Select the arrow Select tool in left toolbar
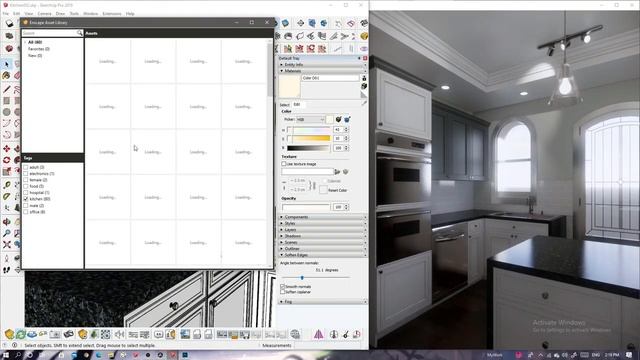This screenshot has width=640, height=360. pos(7,64)
